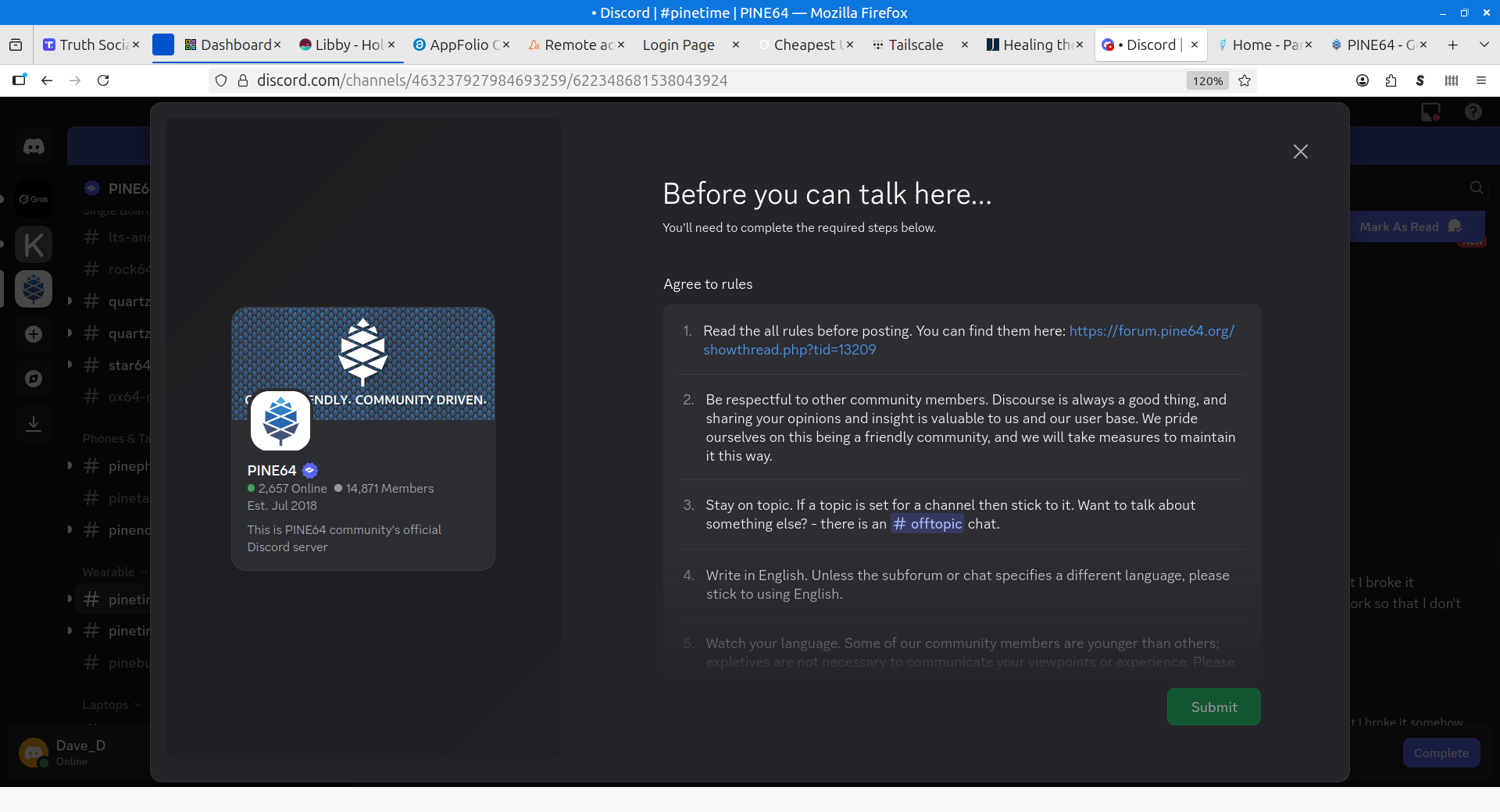Screen dimensions: 1500x812
Task: View site security lock information
Action: point(242,80)
